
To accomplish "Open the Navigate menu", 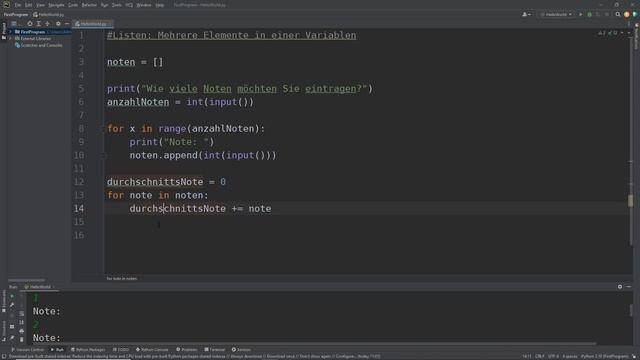I will (56, 5).
